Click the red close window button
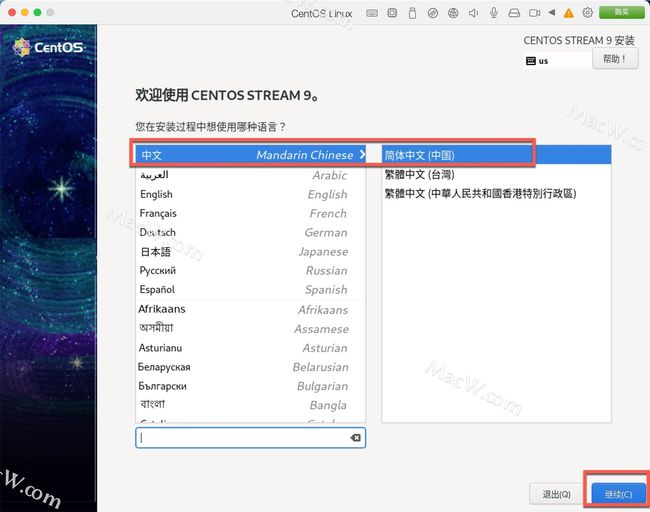This screenshot has width=650, height=512. point(12,12)
